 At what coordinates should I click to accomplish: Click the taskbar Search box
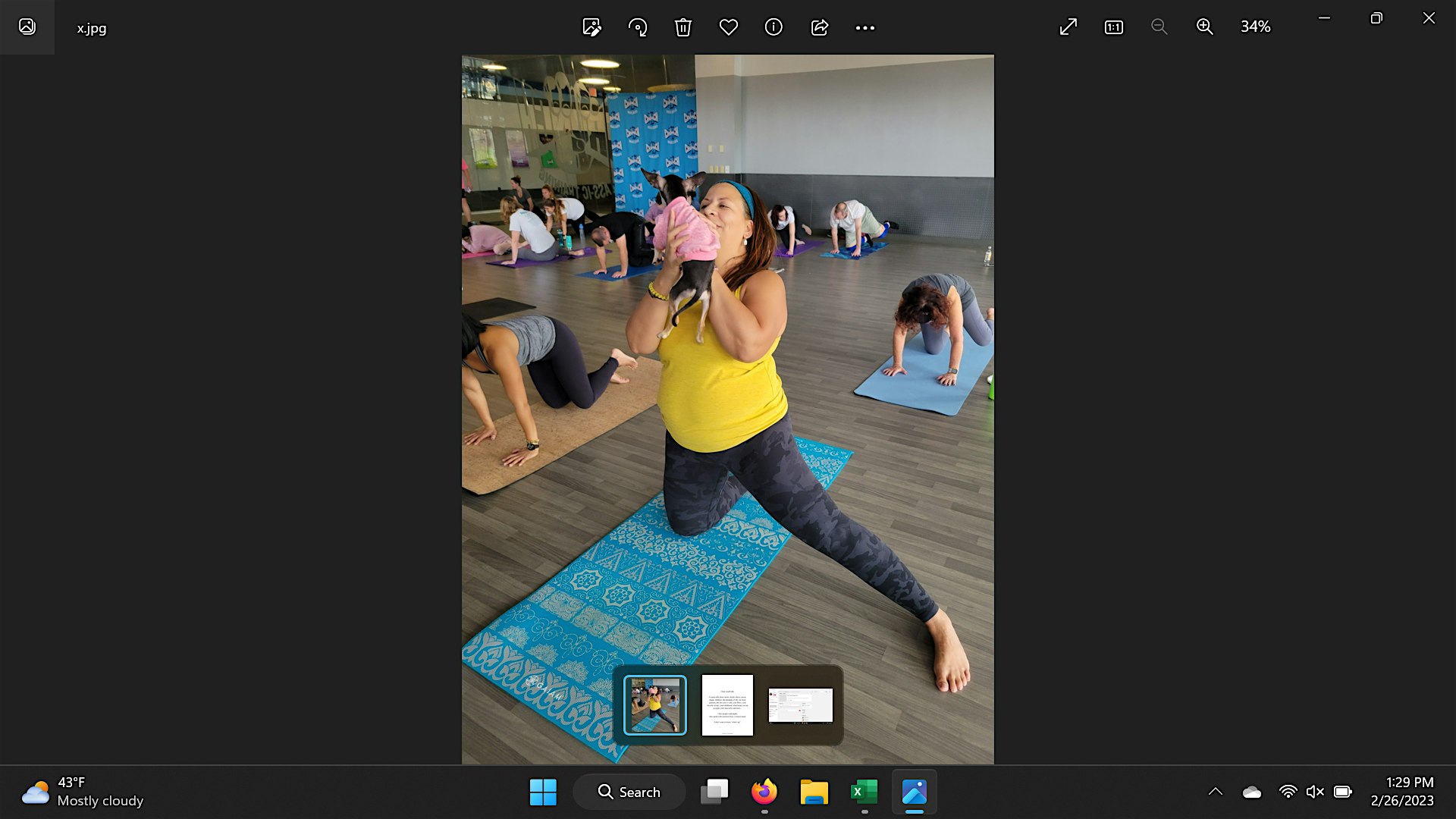point(629,792)
